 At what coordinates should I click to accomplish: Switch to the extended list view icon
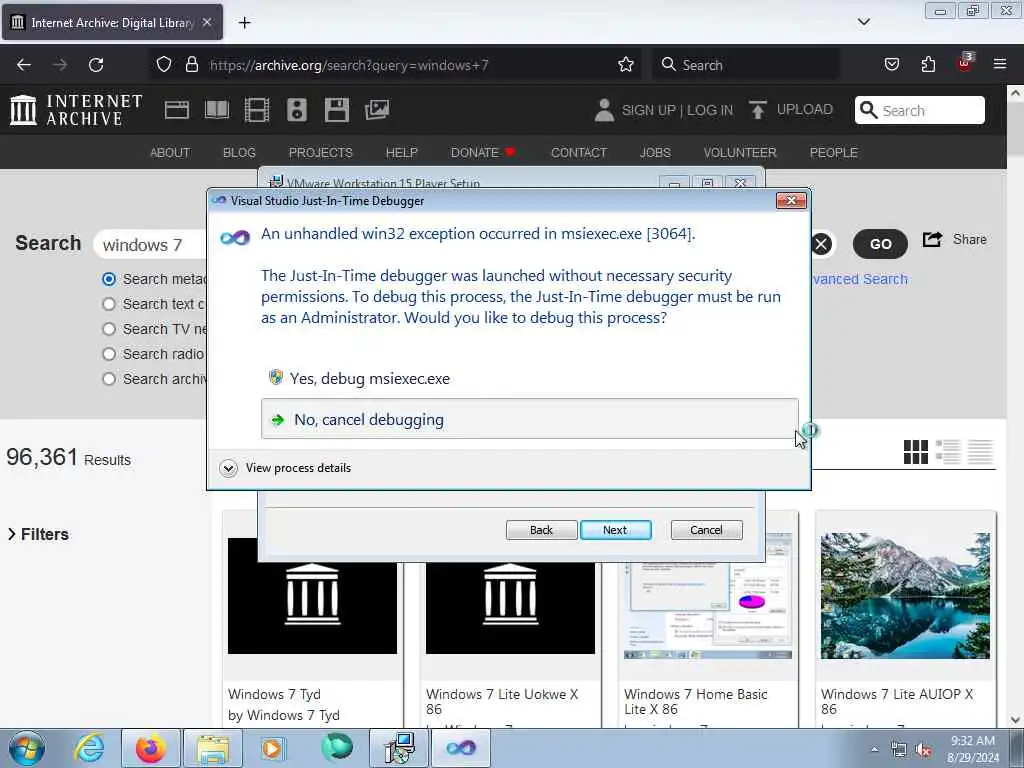(948, 452)
